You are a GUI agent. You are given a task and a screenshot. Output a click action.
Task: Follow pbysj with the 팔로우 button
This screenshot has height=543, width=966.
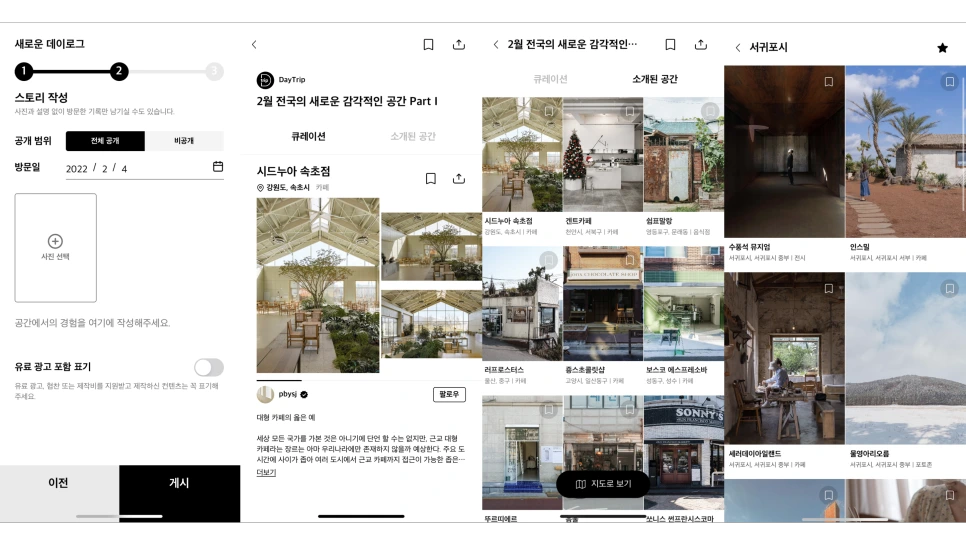click(449, 394)
